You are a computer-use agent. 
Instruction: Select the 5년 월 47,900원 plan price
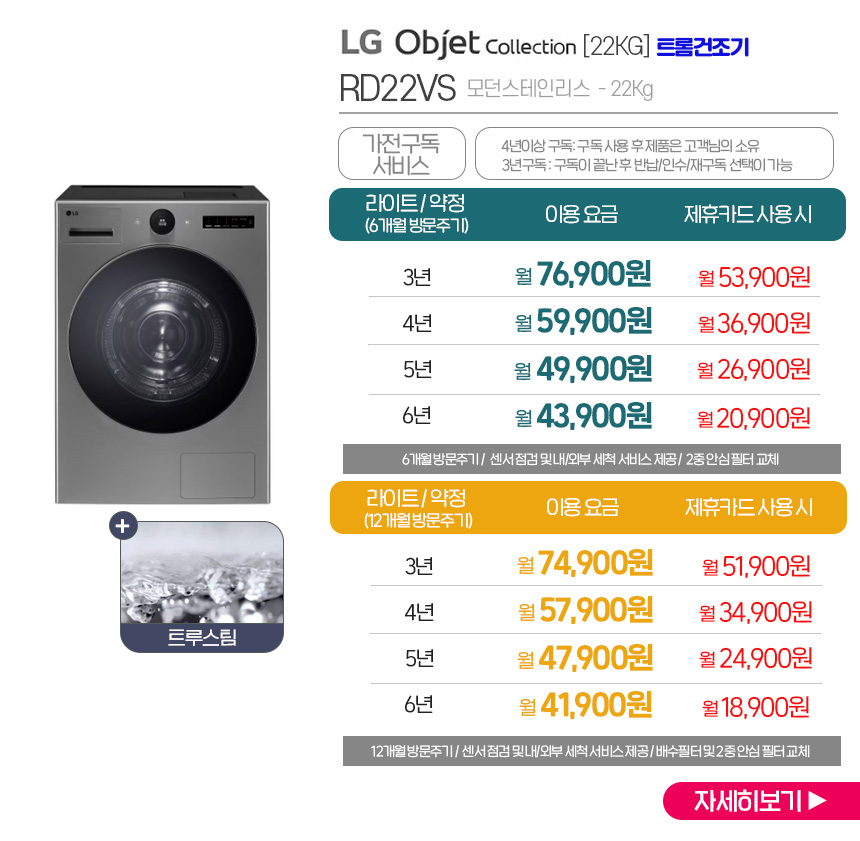click(x=585, y=658)
